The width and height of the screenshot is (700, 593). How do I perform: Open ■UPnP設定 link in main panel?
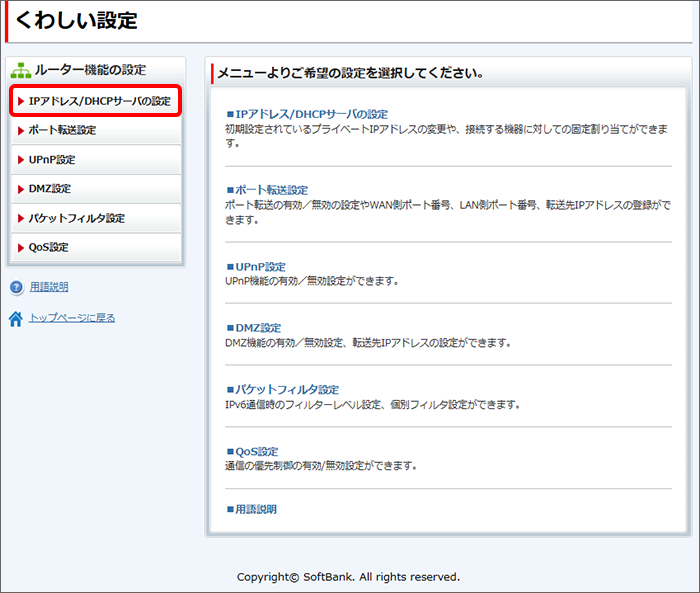tap(256, 267)
